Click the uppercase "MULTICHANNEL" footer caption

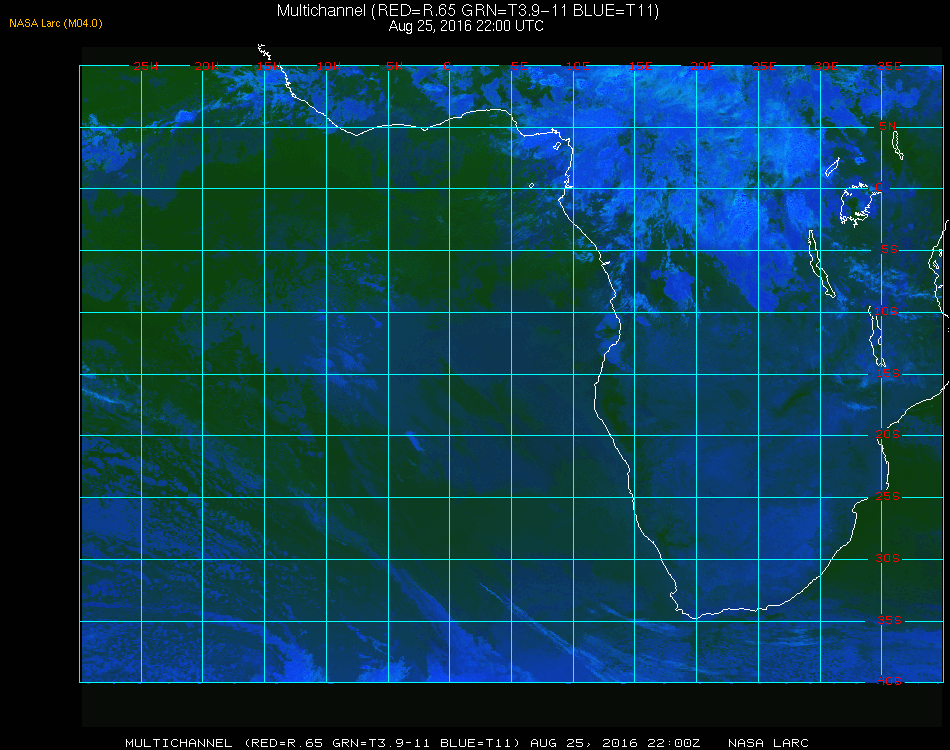coord(179,743)
